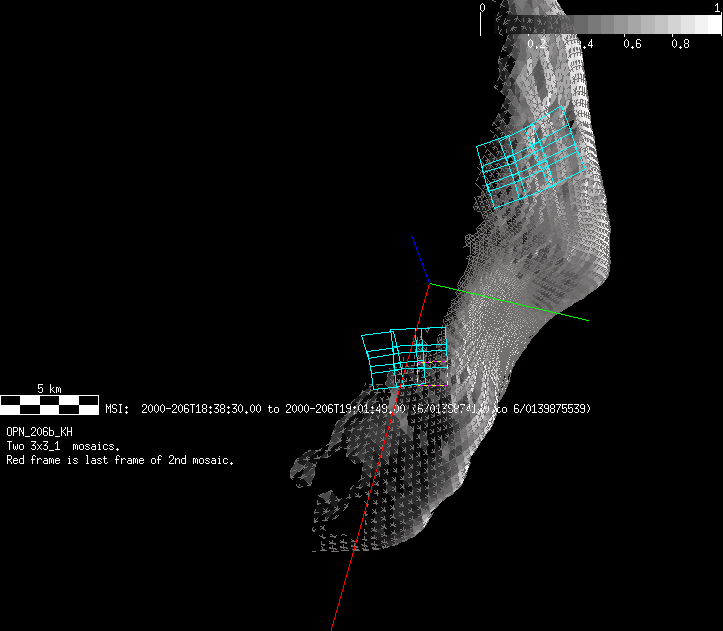Click the 0.8 tick label on colorbar
The height and width of the screenshot is (631, 723).
click(x=680, y=44)
